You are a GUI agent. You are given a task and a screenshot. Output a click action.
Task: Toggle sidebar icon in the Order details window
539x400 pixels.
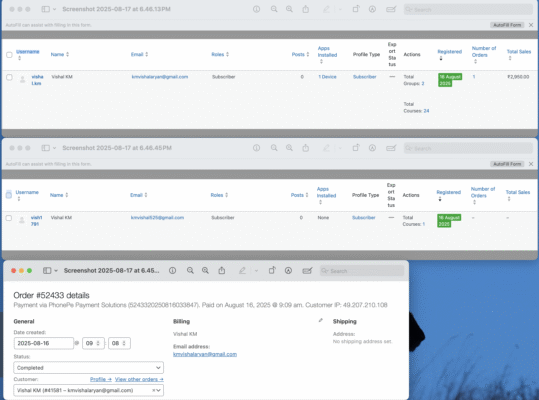(x=47, y=271)
